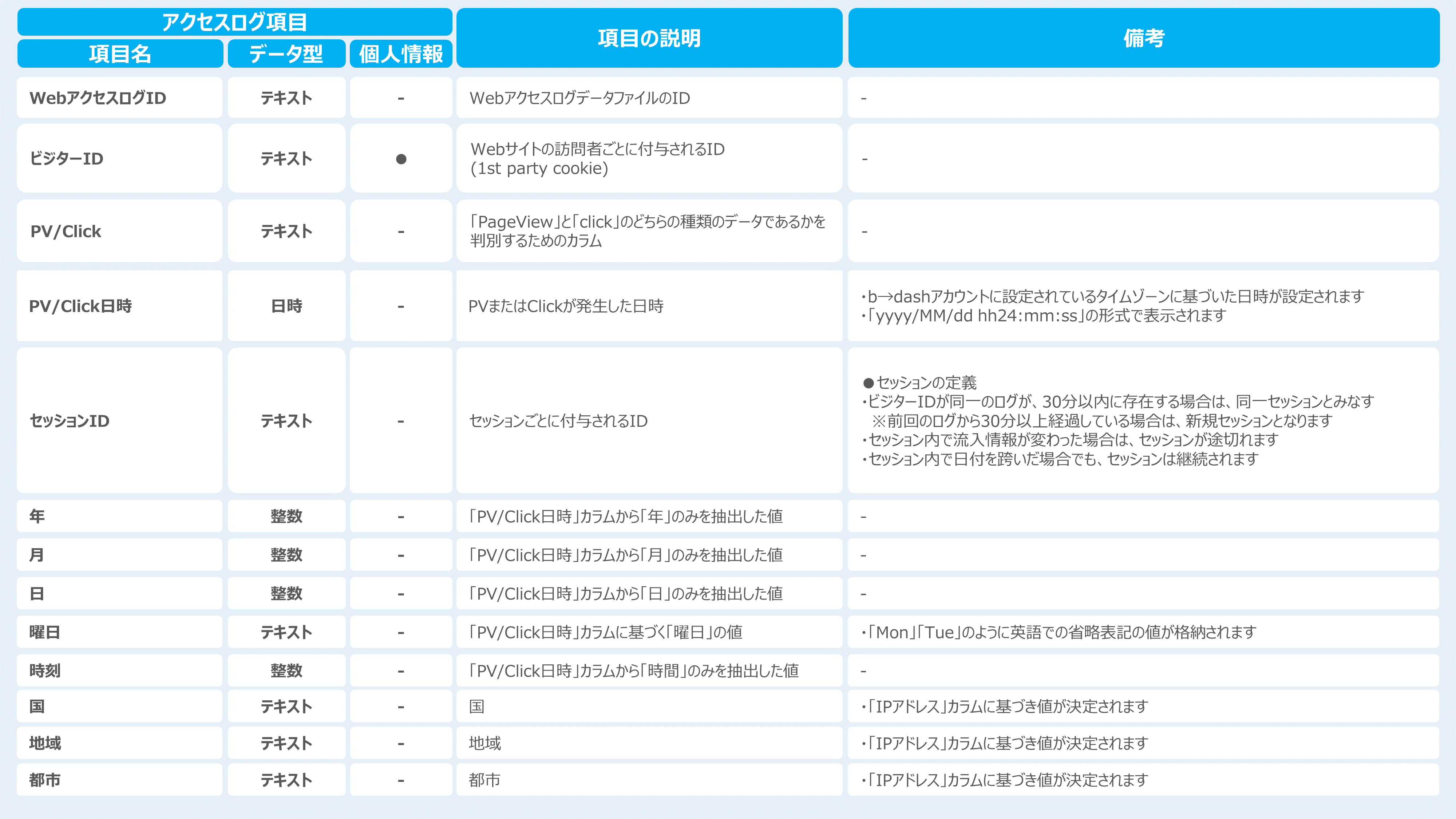Click the 都市 description cell
Image resolution: width=1456 pixels, height=819 pixels.
tap(484, 779)
